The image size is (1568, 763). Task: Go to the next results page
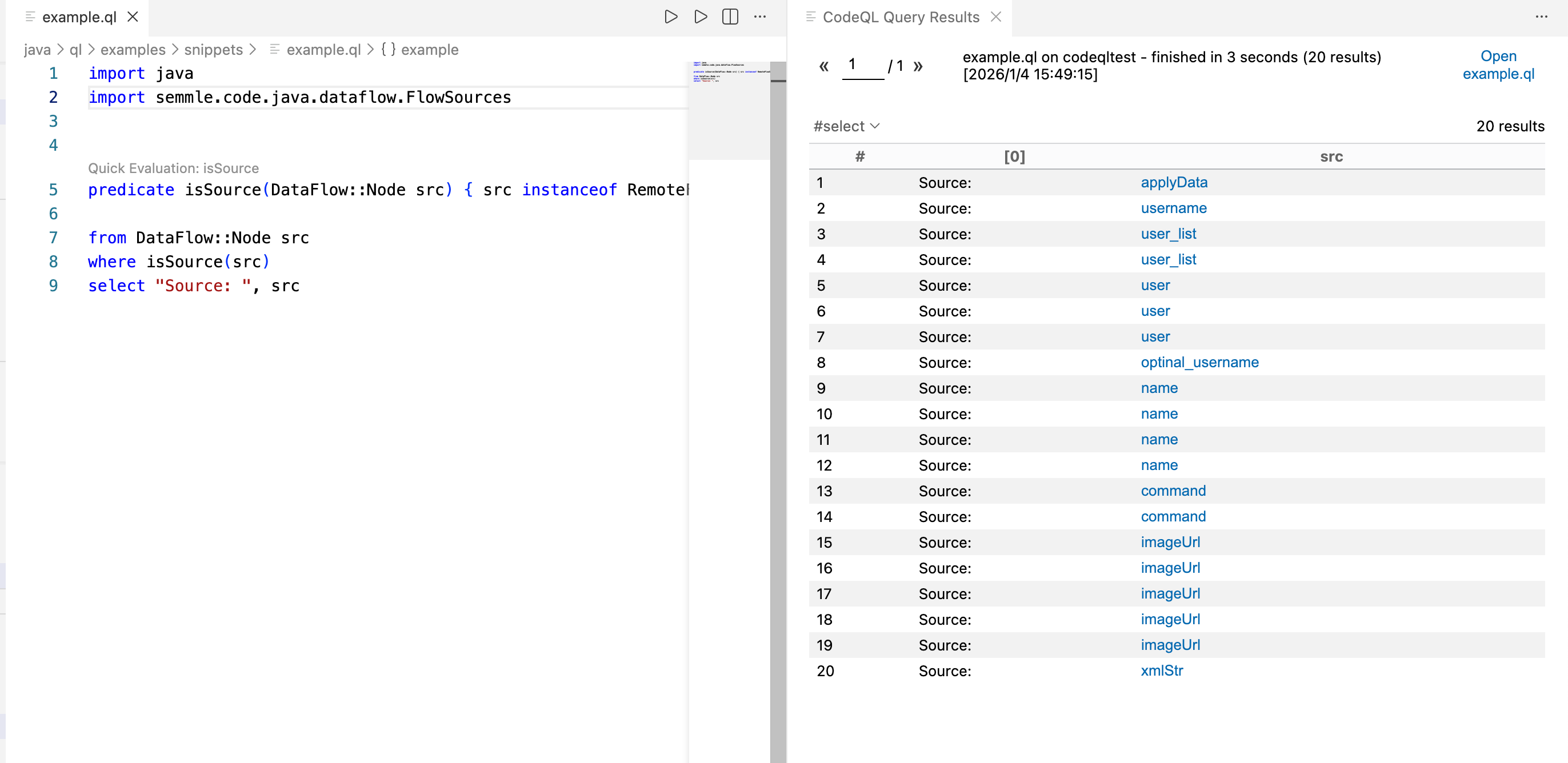pyautogui.click(x=918, y=66)
